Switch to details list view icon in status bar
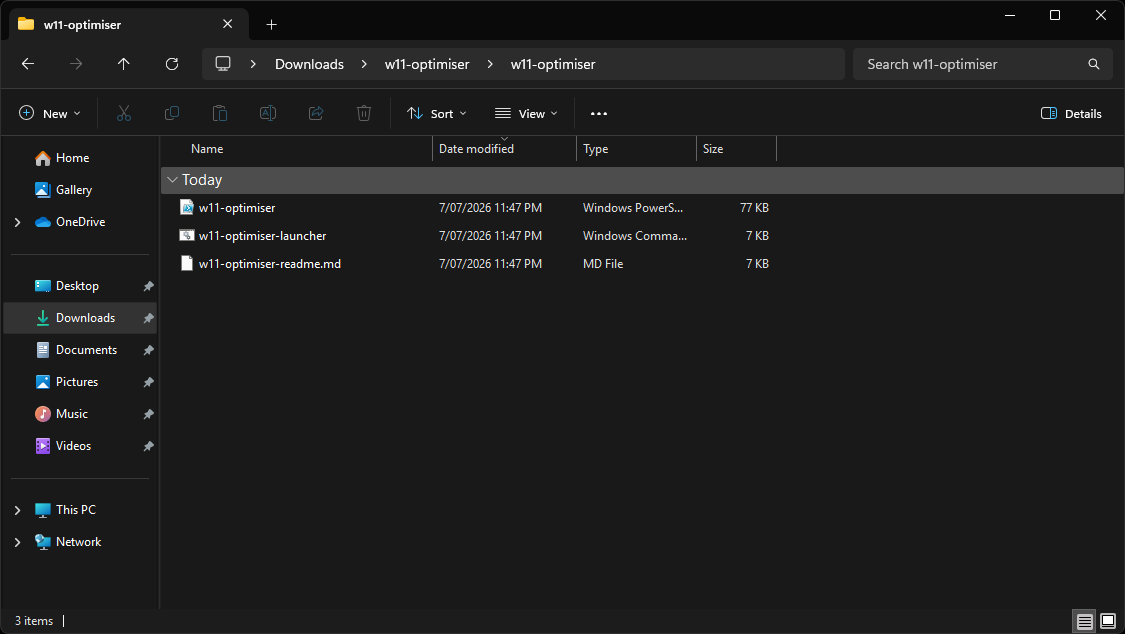Viewport: 1125px width, 634px height. click(1085, 621)
